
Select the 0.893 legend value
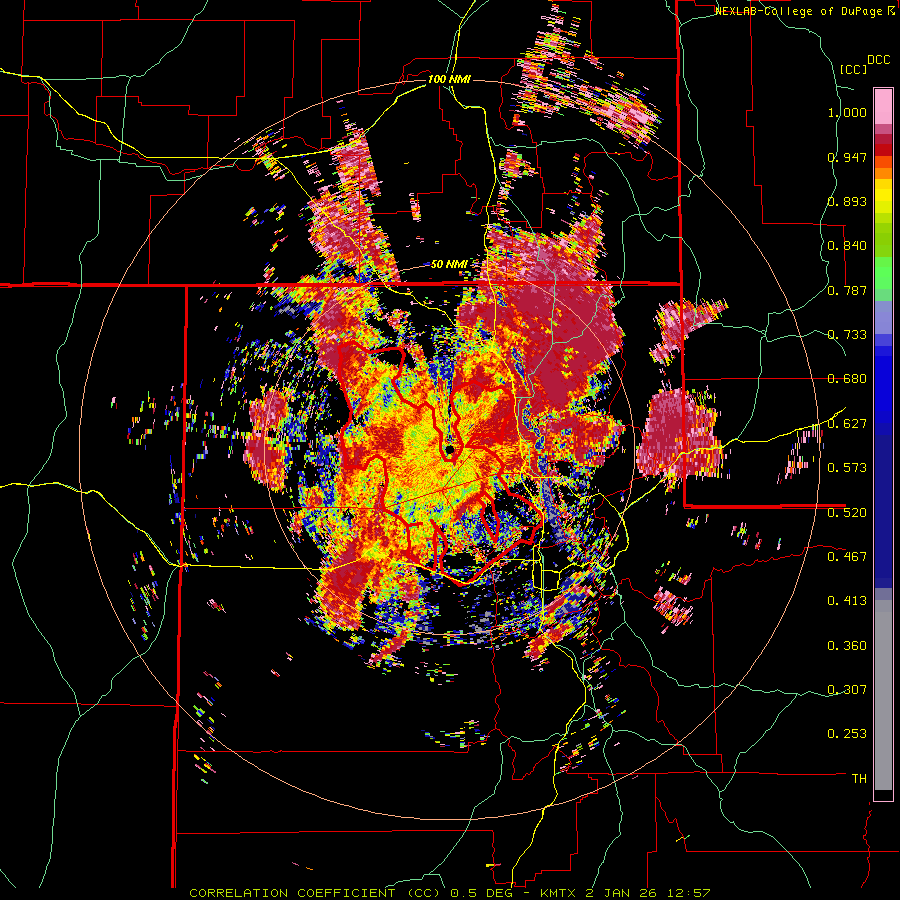coord(847,201)
